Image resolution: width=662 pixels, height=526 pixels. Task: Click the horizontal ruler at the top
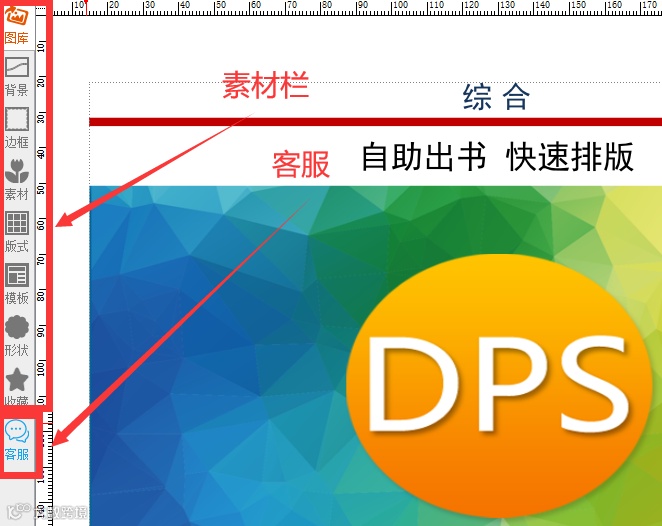point(357,8)
